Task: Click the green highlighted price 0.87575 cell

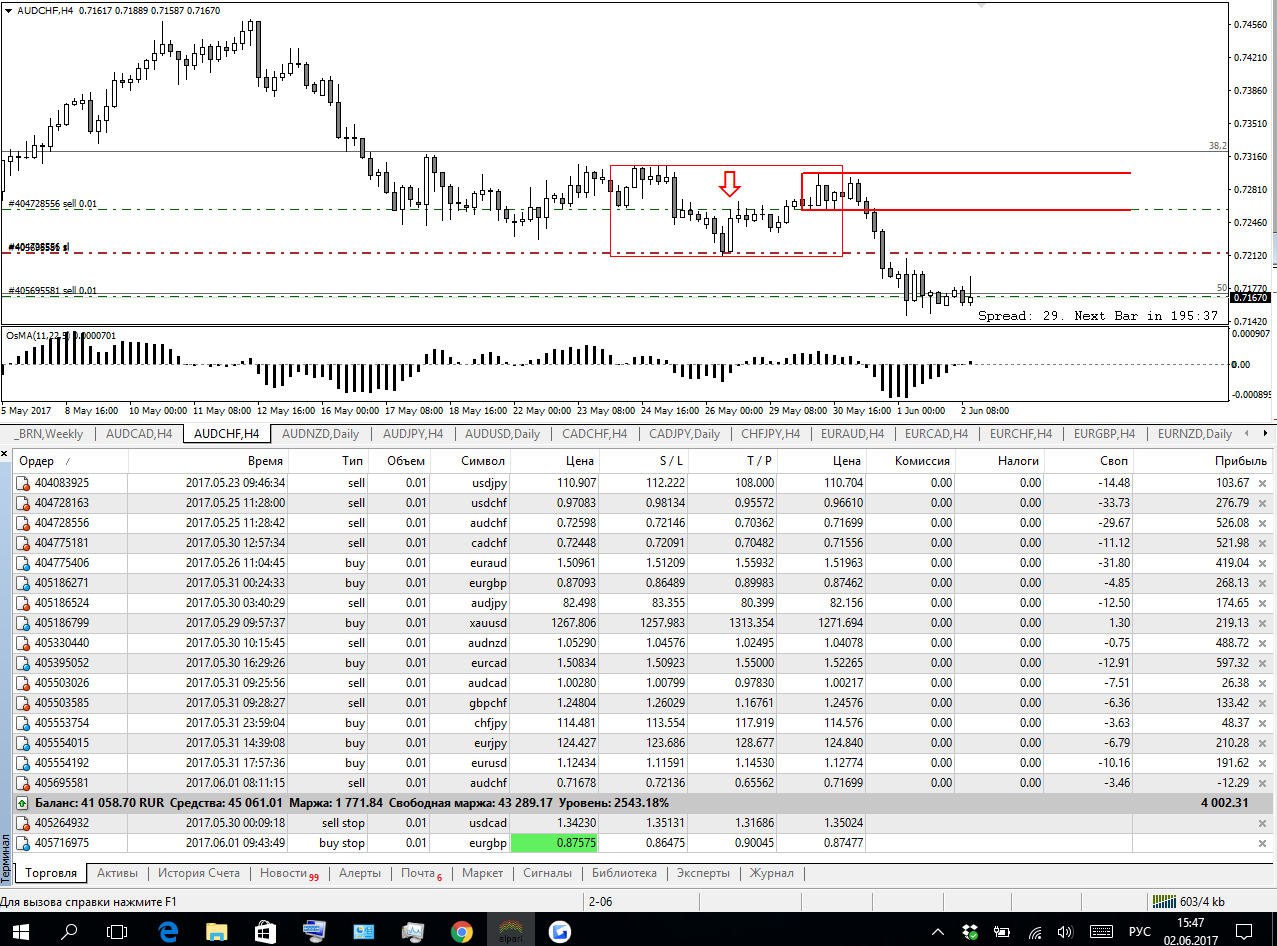Action: click(555, 843)
